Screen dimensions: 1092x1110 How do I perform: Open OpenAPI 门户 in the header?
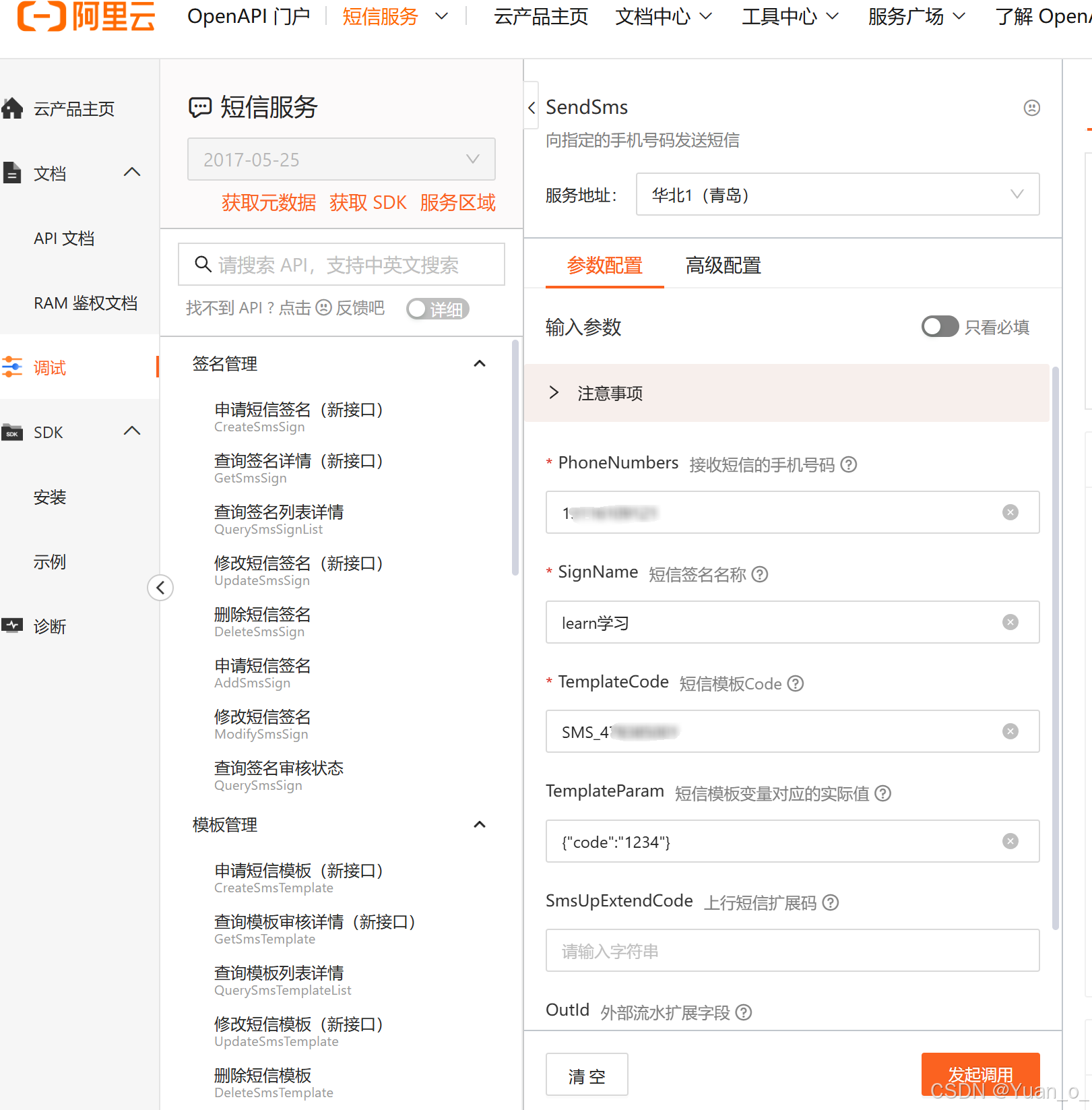pyautogui.click(x=248, y=16)
